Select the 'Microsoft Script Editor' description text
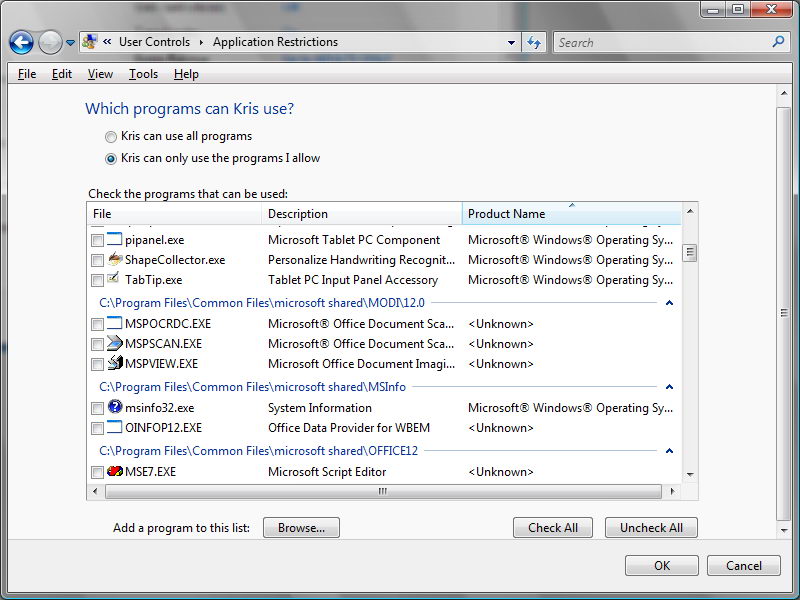This screenshot has height=600, width=800. click(x=327, y=472)
